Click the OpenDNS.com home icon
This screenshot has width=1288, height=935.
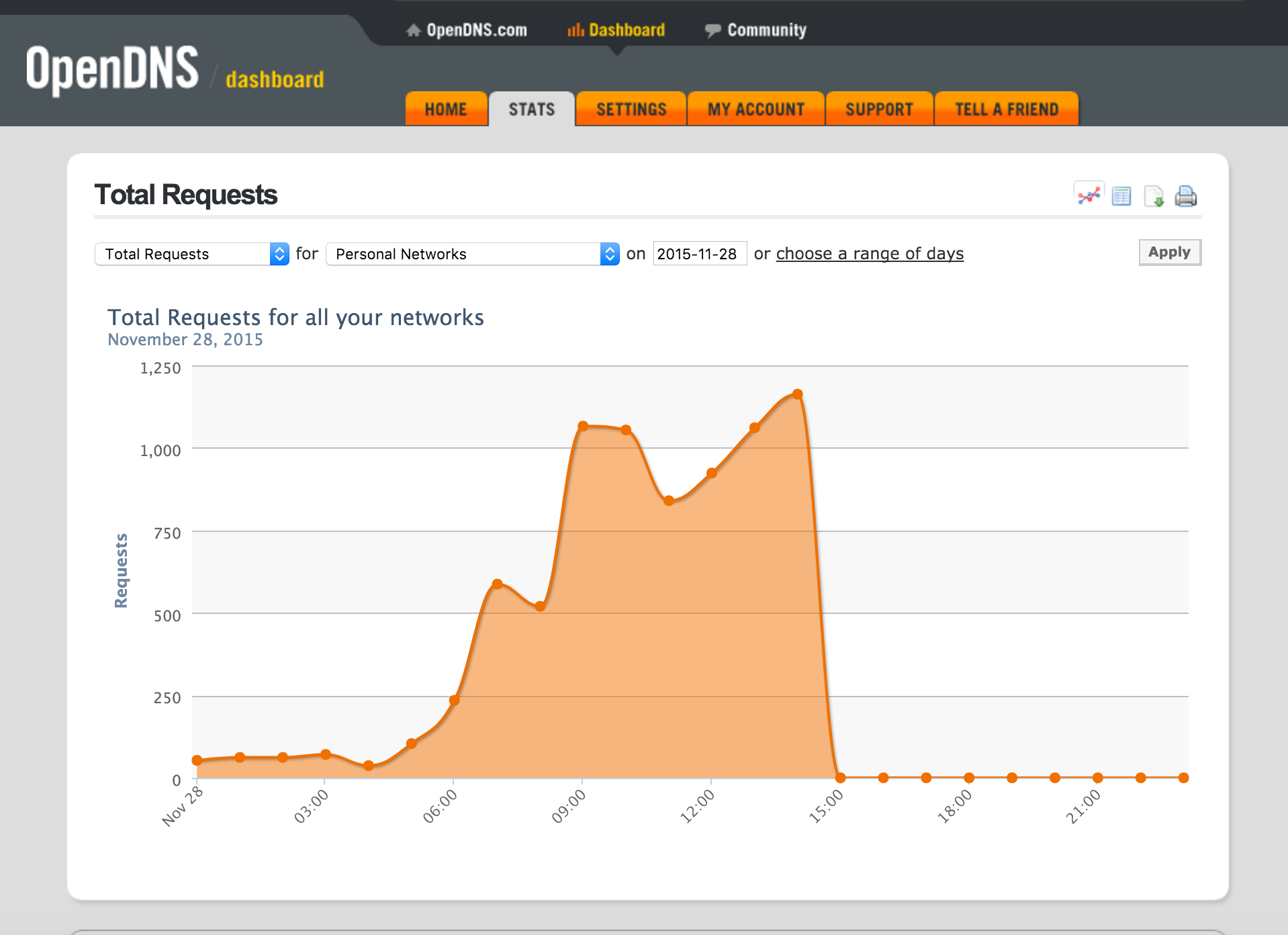(x=414, y=30)
